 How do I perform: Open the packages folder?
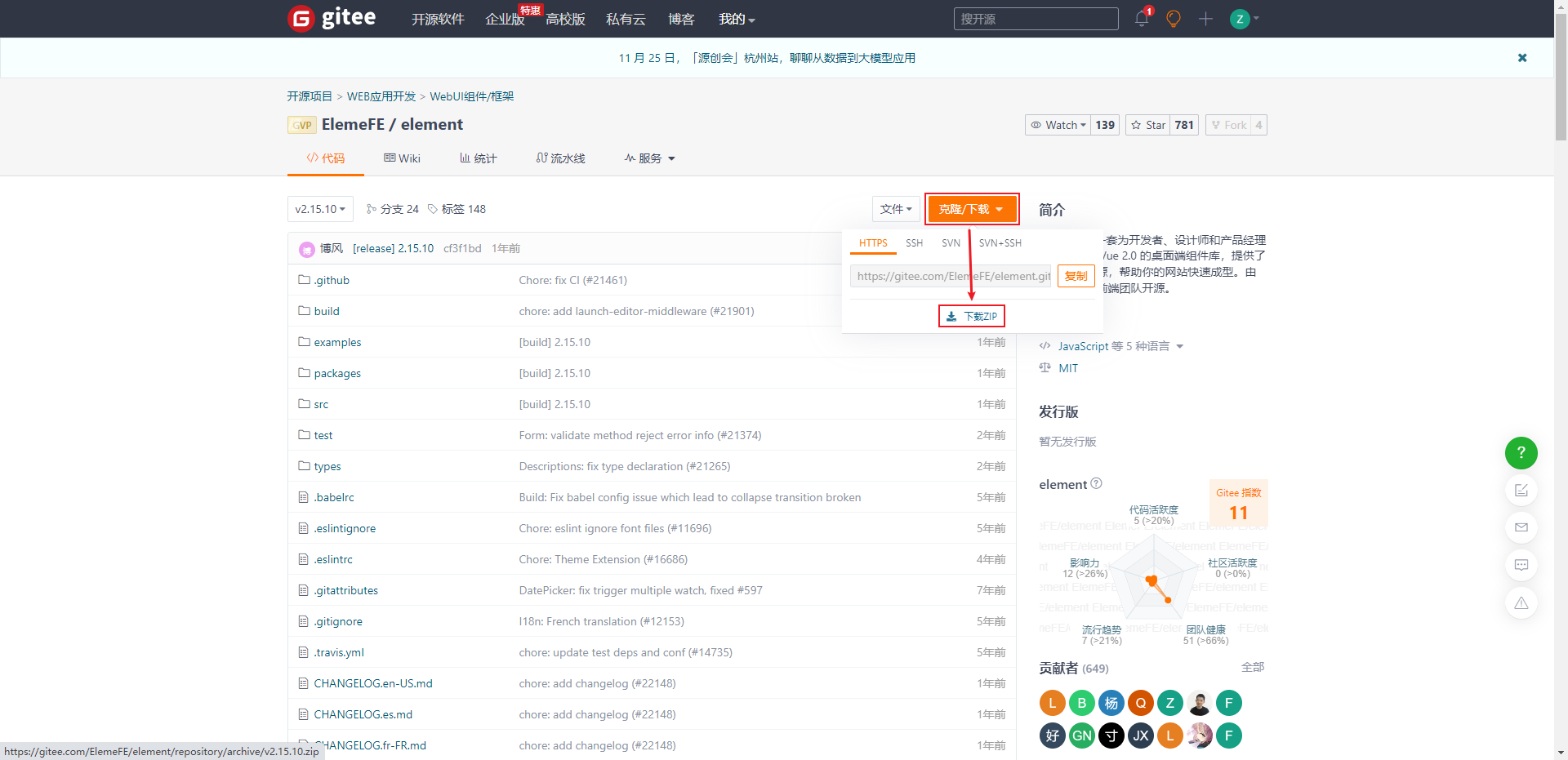tap(337, 373)
